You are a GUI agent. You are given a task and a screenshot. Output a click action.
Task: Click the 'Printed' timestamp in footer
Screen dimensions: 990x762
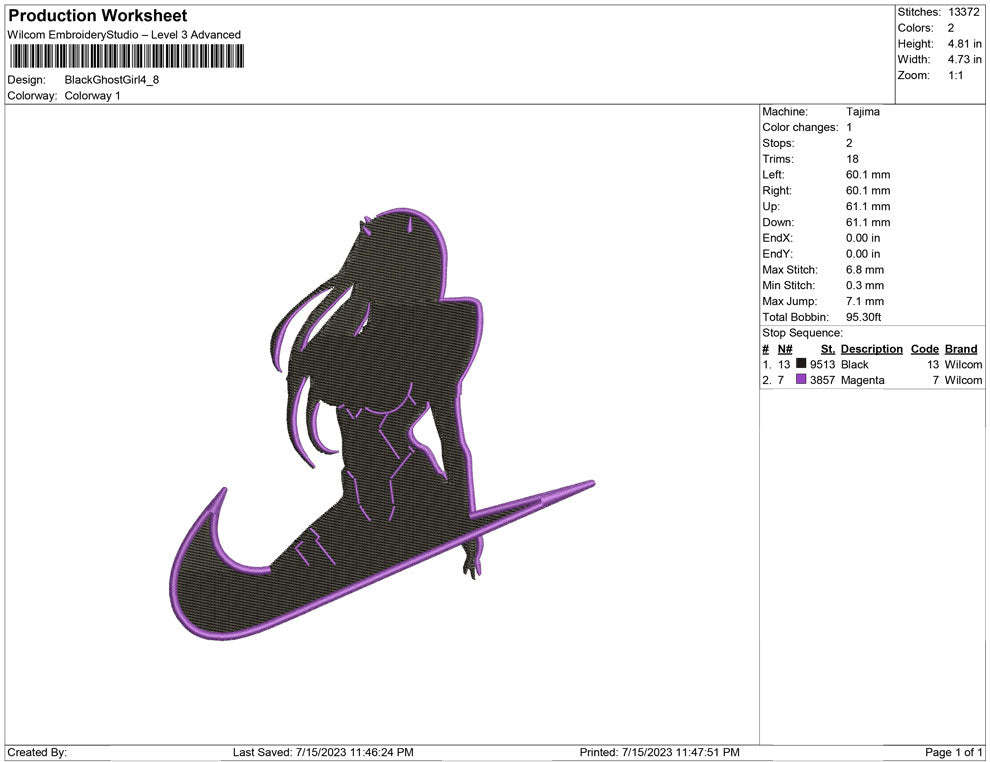click(659, 752)
